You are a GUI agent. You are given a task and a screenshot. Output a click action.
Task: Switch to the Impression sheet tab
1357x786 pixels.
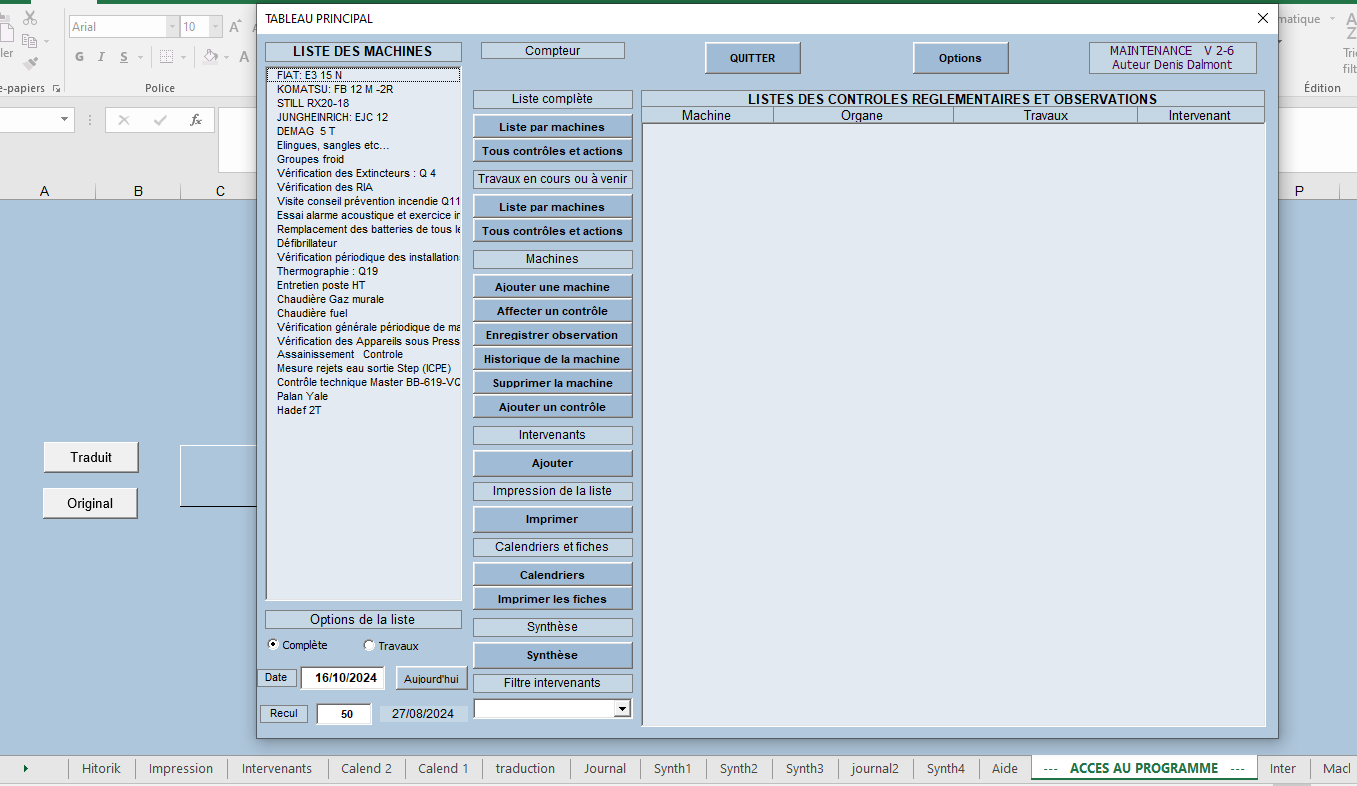click(x=181, y=768)
